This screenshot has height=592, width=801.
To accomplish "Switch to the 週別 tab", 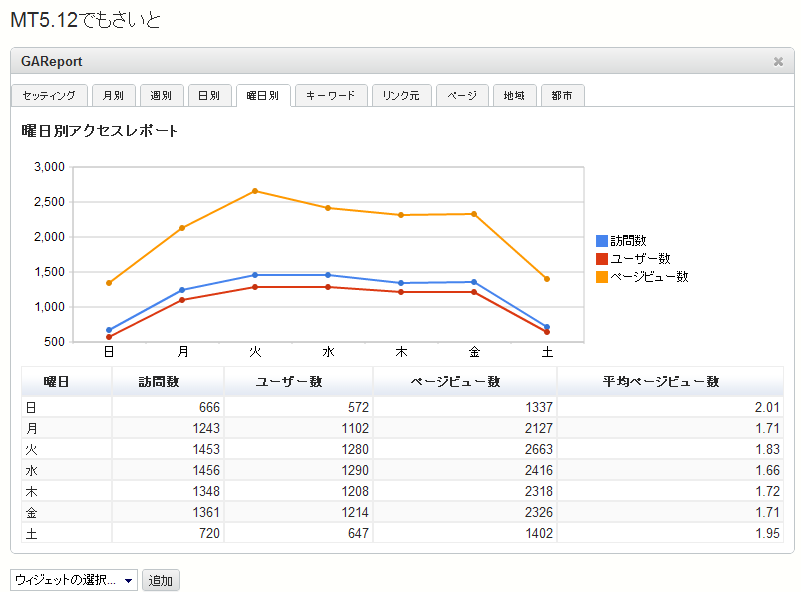I will pos(161,96).
